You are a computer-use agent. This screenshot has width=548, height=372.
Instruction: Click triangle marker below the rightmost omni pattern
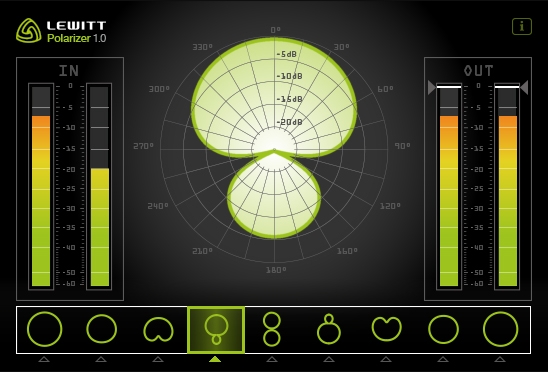pyautogui.click(x=500, y=359)
